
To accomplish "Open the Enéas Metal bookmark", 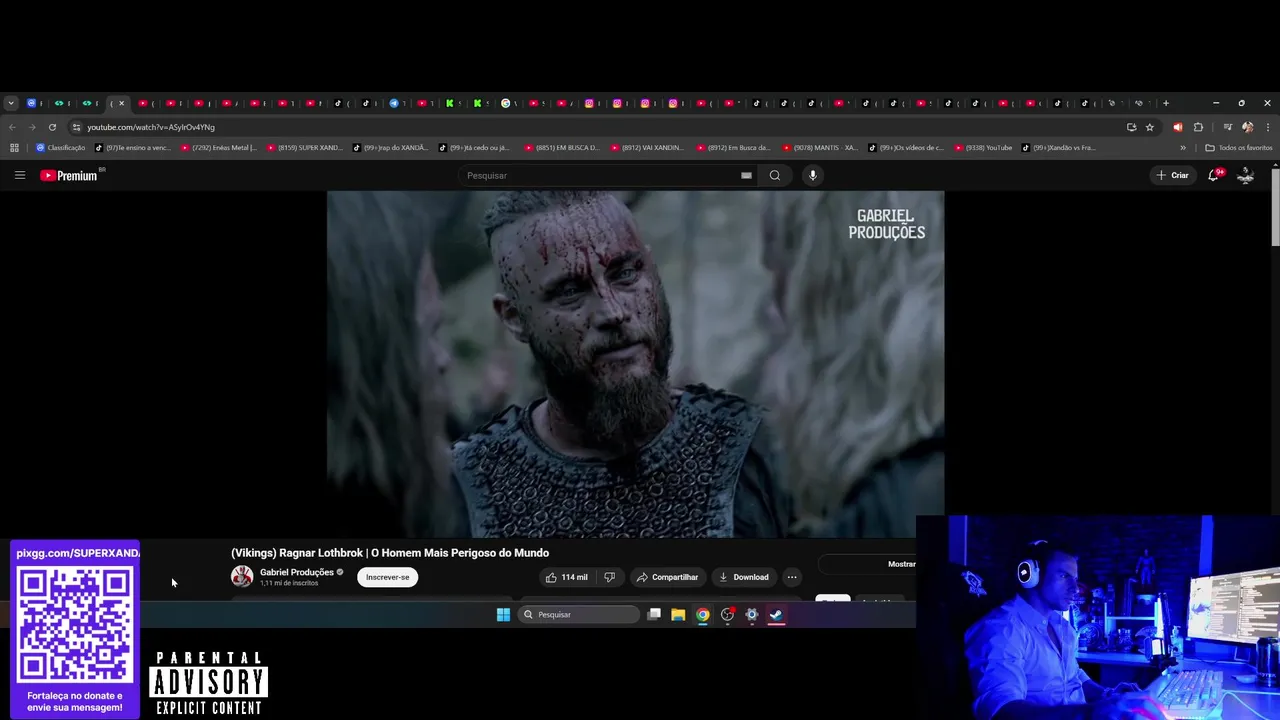I will click(x=219, y=148).
